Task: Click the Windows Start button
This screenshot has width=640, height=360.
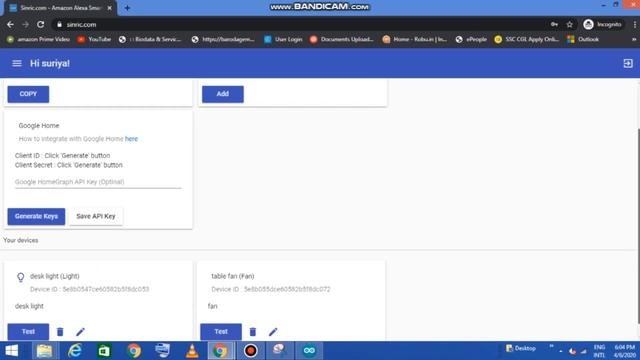Action: (12, 351)
